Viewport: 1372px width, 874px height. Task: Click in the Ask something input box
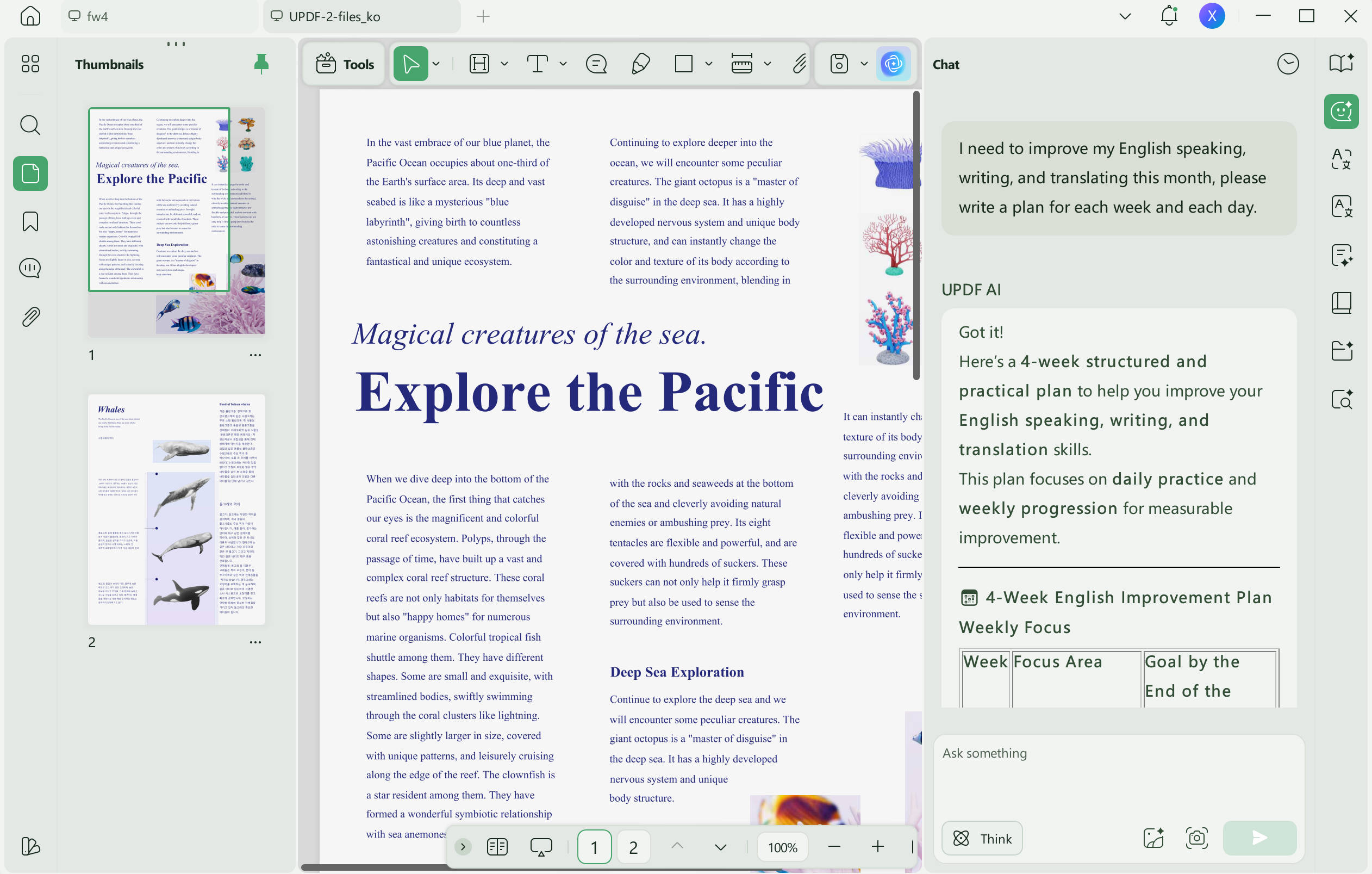(x=1118, y=777)
